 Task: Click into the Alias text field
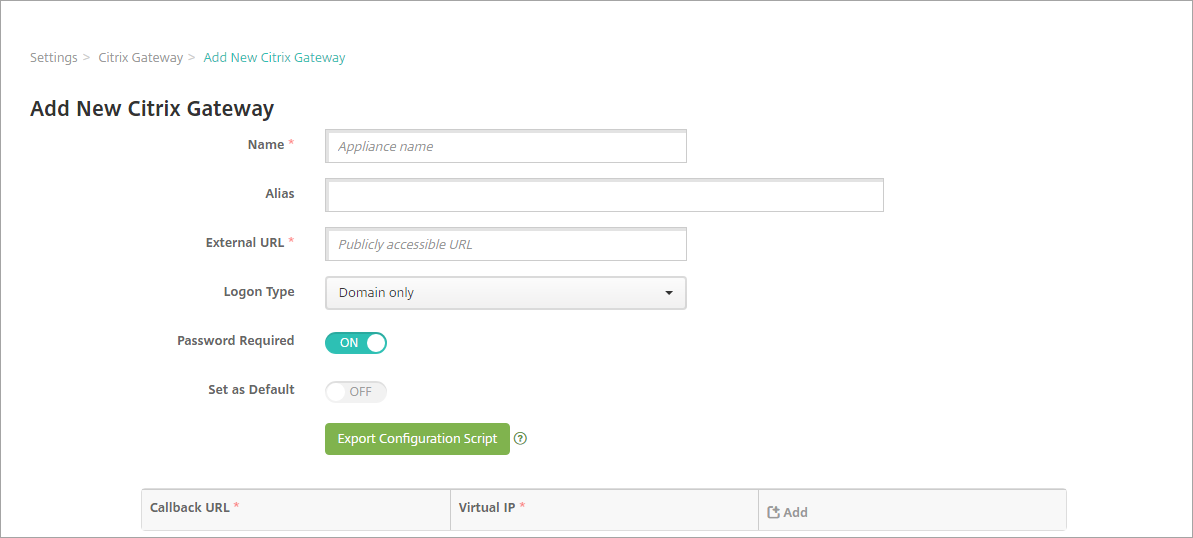[605, 196]
